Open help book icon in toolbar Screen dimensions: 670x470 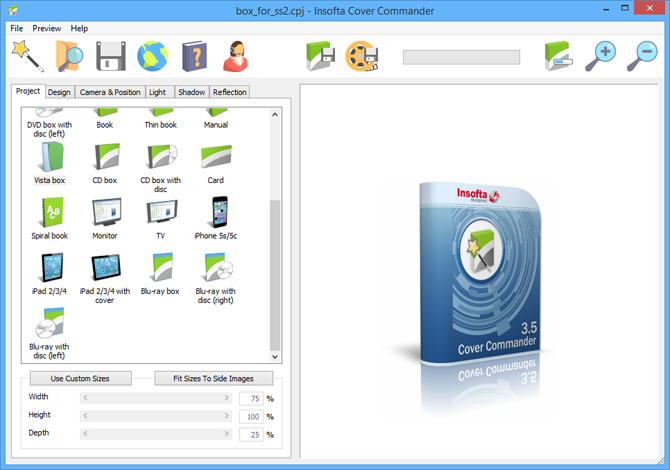(x=197, y=55)
